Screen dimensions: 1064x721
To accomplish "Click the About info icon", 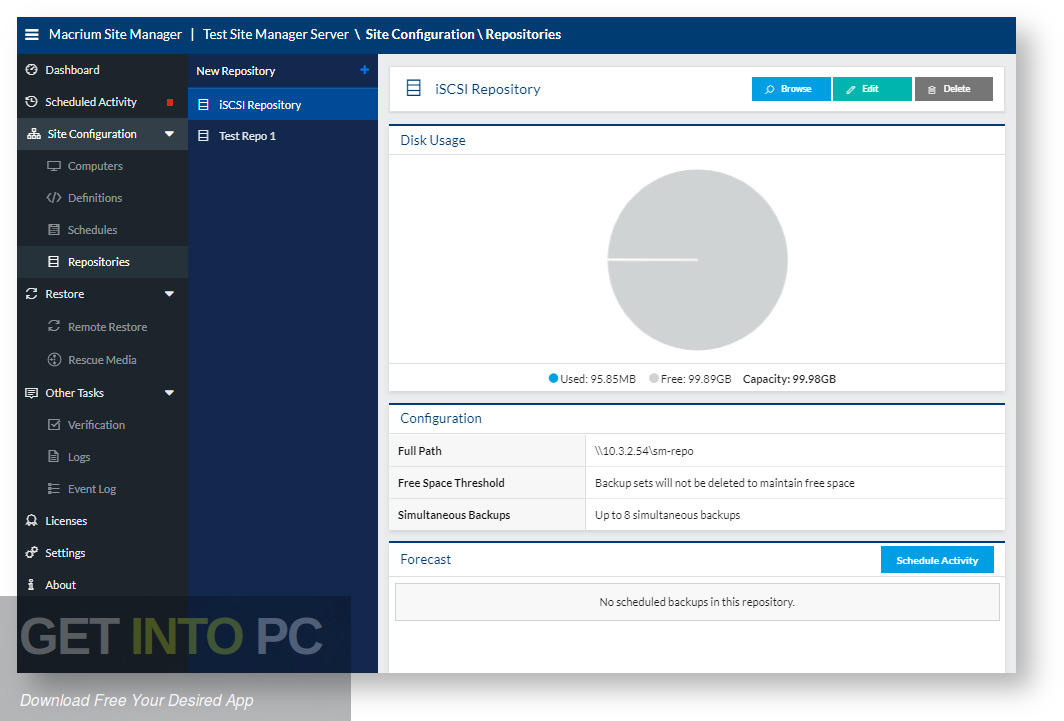I will click(31, 585).
